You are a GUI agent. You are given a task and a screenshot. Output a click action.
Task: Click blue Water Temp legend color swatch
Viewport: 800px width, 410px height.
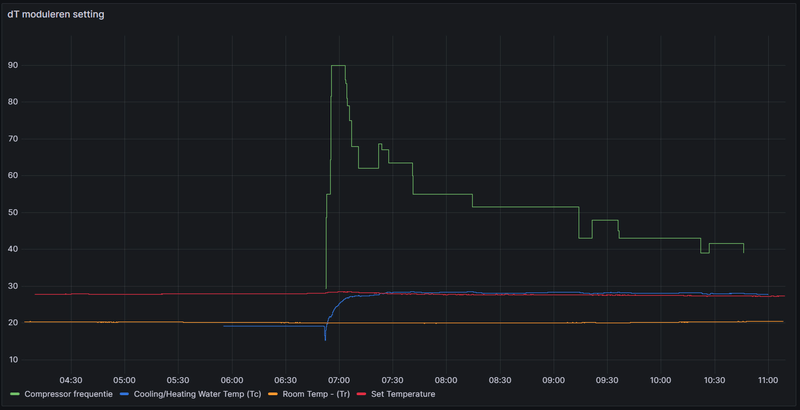point(124,394)
